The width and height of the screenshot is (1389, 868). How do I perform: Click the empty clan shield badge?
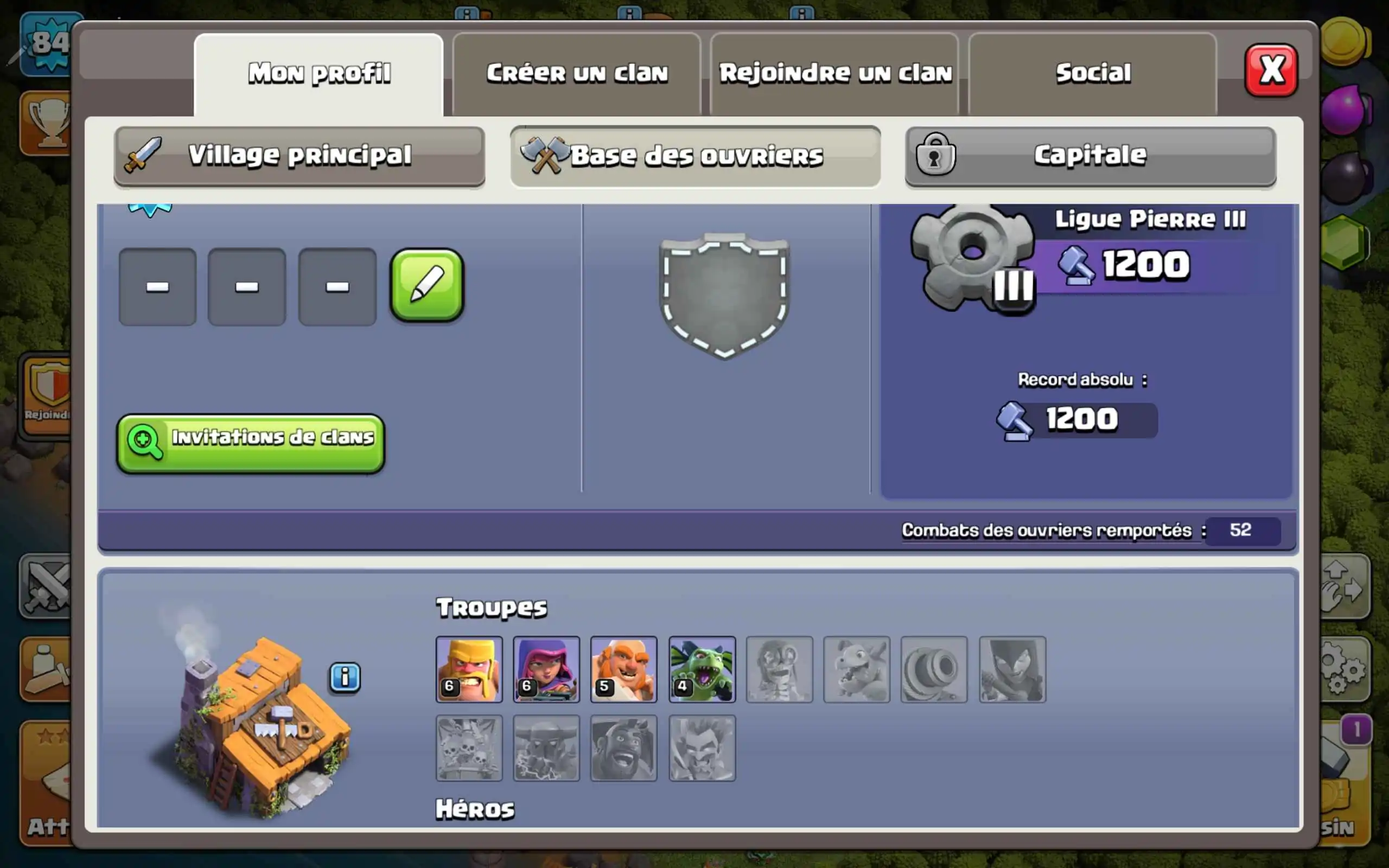[724, 296]
